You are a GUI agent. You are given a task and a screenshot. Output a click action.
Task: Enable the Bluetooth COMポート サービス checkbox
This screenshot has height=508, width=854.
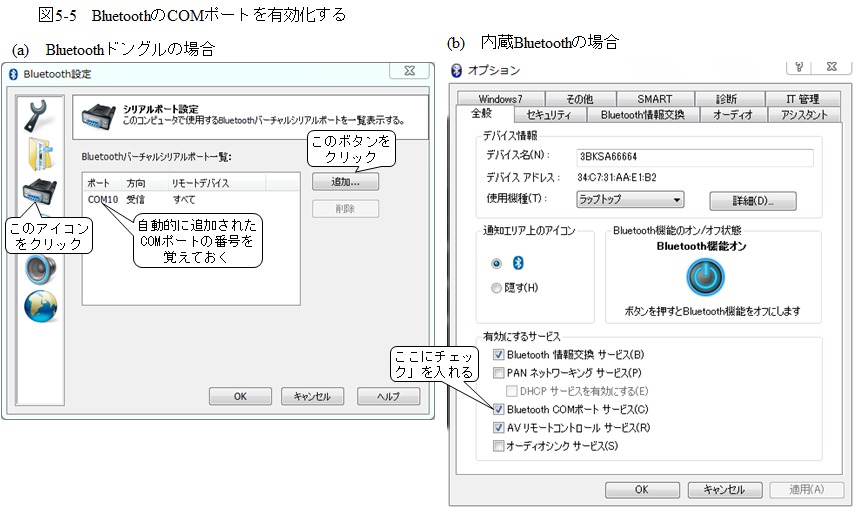(x=499, y=408)
